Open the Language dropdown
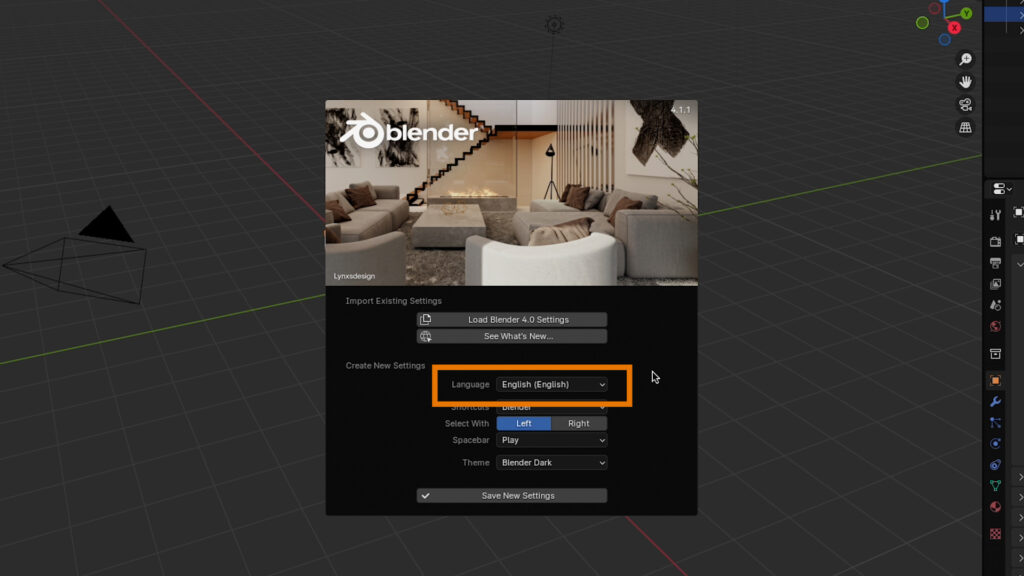Image resolution: width=1024 pixels, height=576 pixels. (552, 385)
